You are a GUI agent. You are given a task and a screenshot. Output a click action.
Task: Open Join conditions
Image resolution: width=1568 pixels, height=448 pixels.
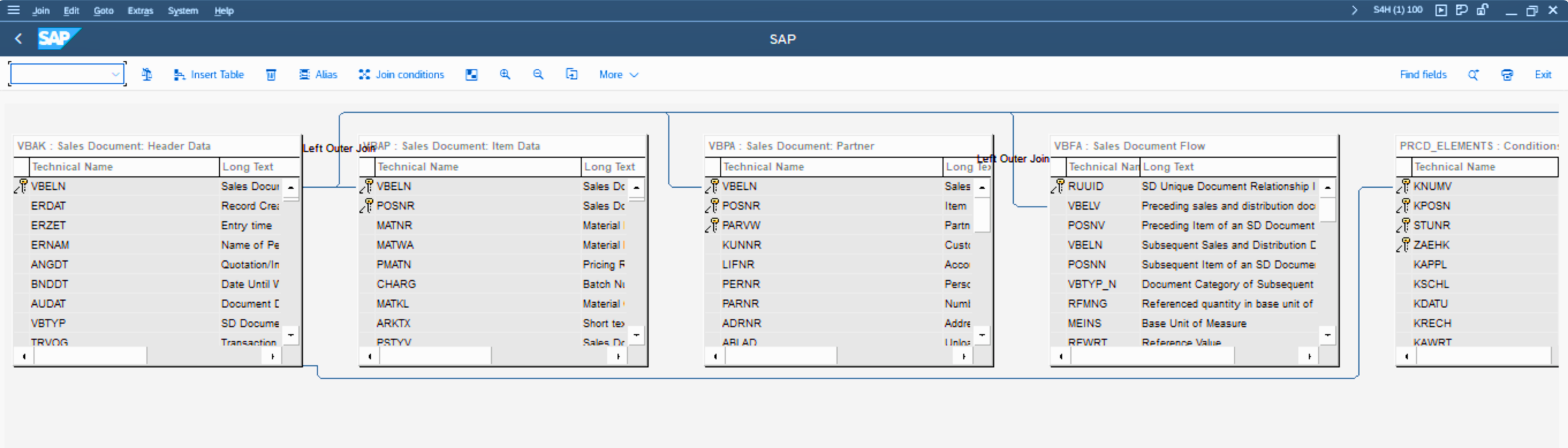(401, 74)
